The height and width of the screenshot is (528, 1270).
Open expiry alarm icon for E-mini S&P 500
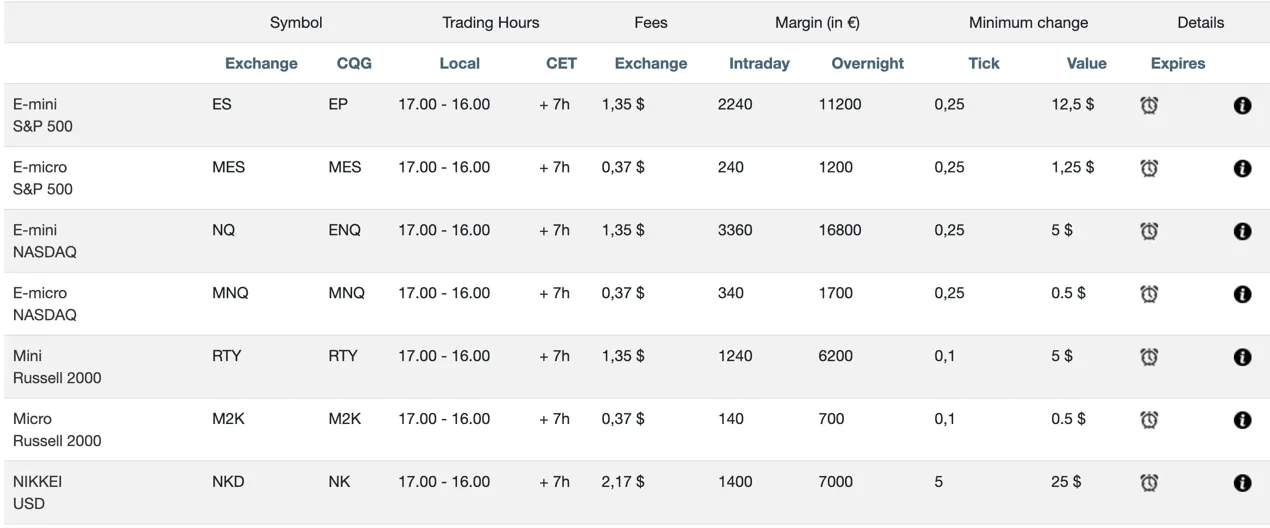(1149, 105)
